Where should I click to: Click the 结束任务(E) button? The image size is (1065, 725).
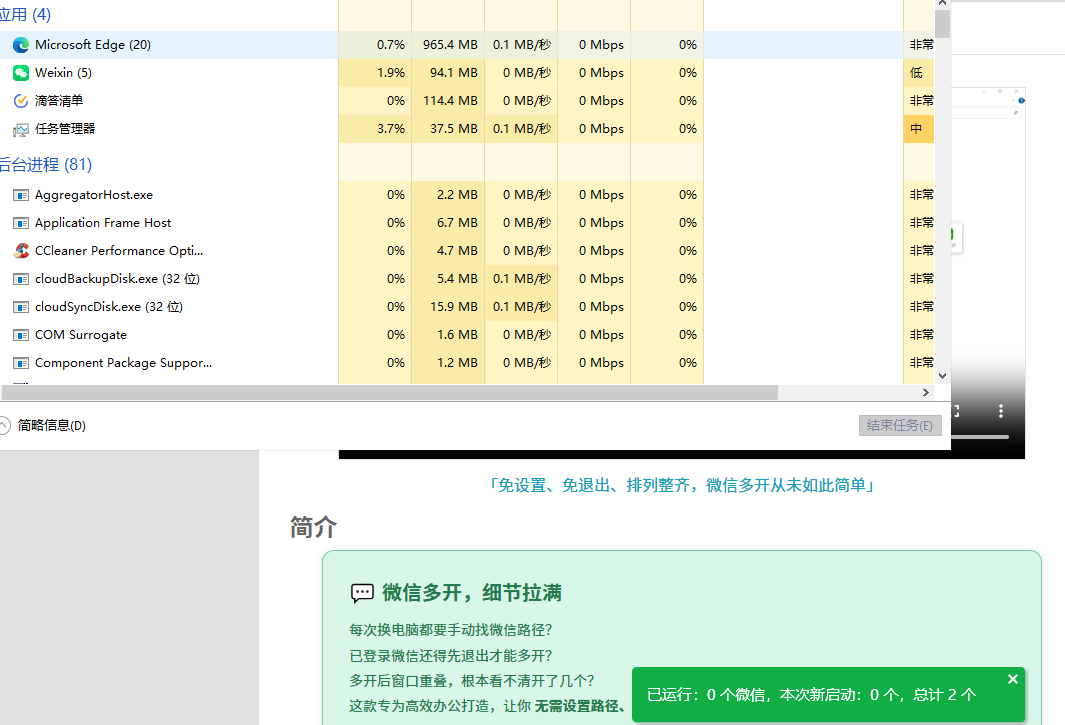pos(900,425)
